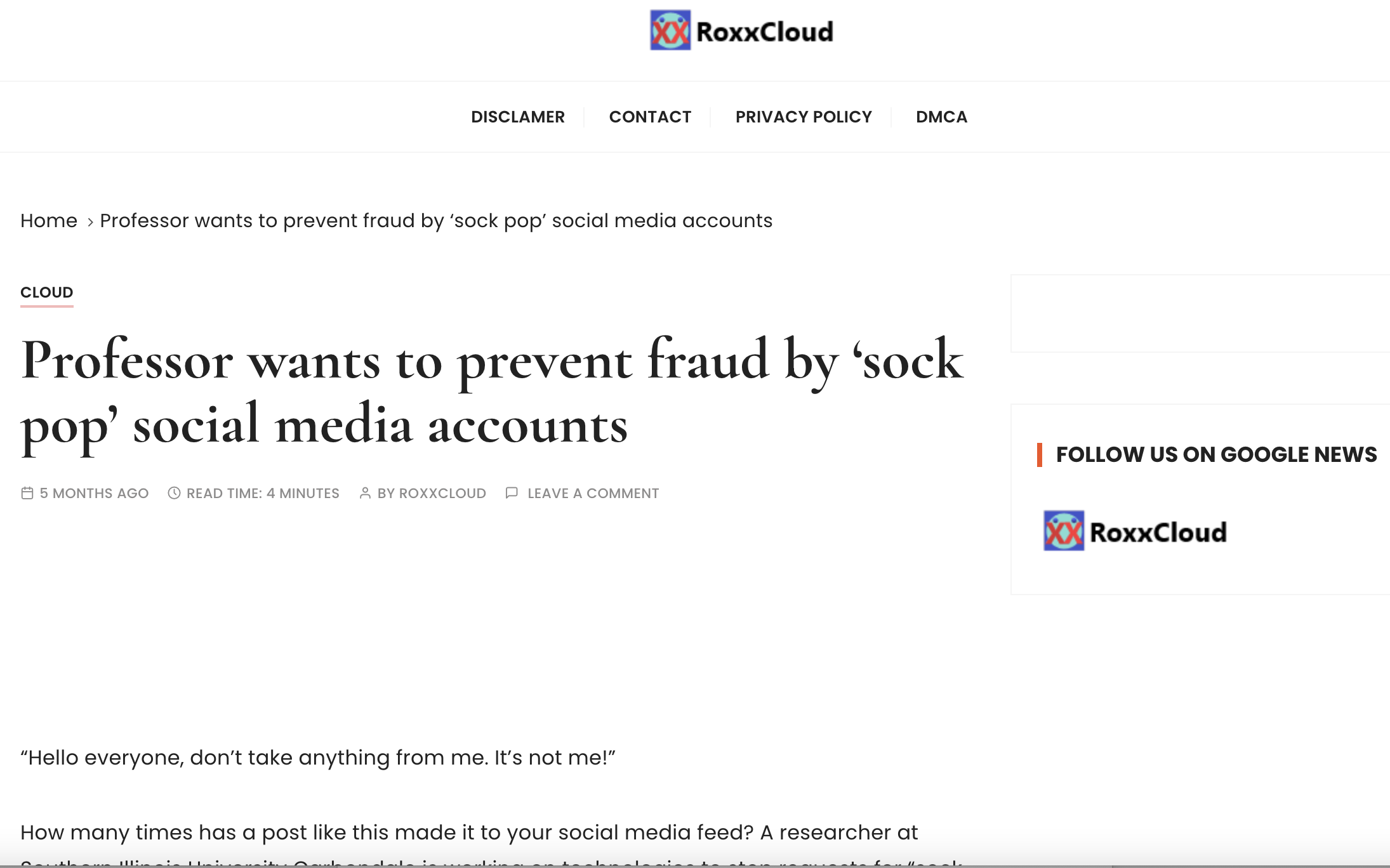The image size is (1390, 868).
Task: Open the DMCA menu link
Action: pos(941,117)
